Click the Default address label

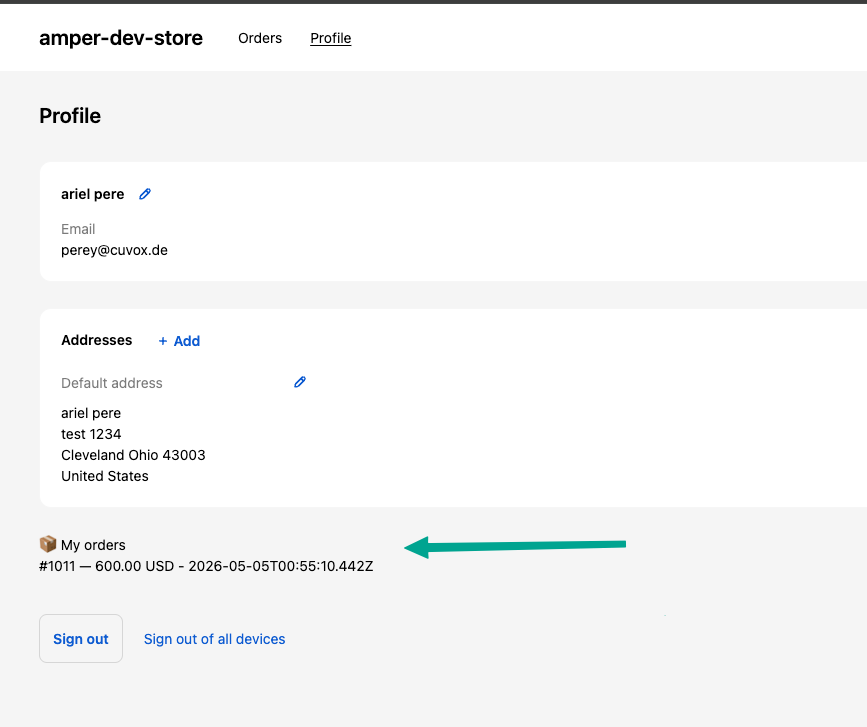(112, 383)
